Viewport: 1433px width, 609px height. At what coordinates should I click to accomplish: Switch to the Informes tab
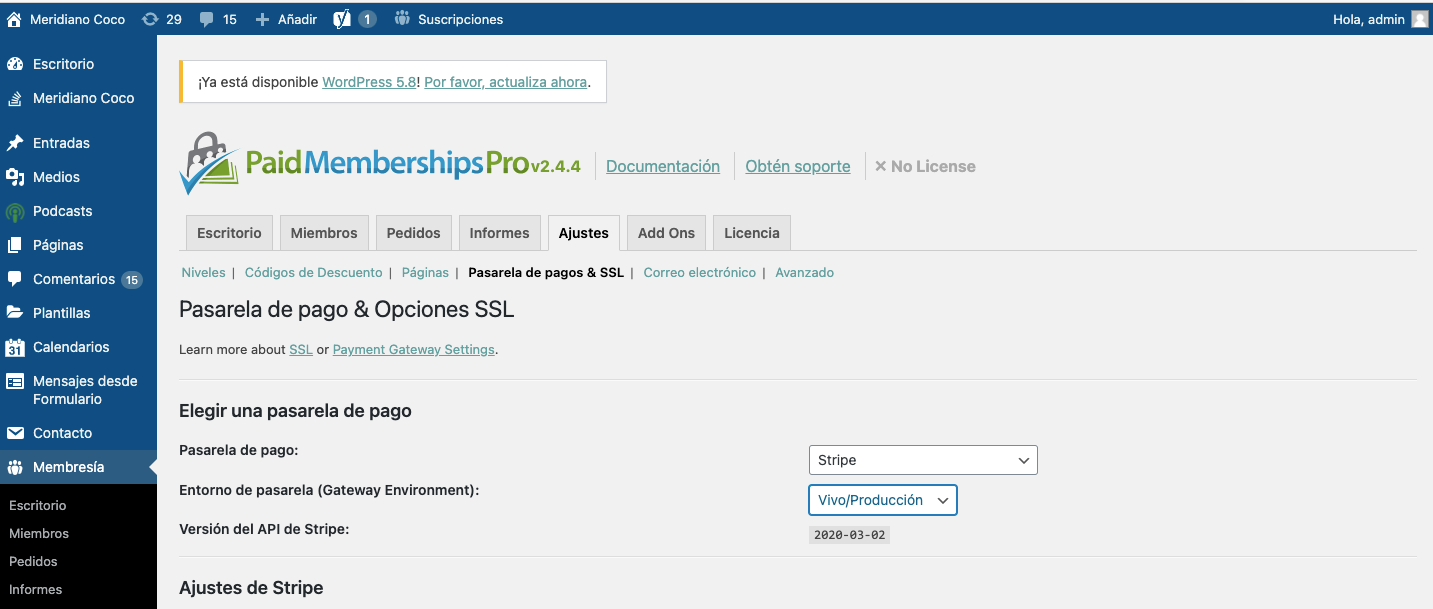point(499,233)
